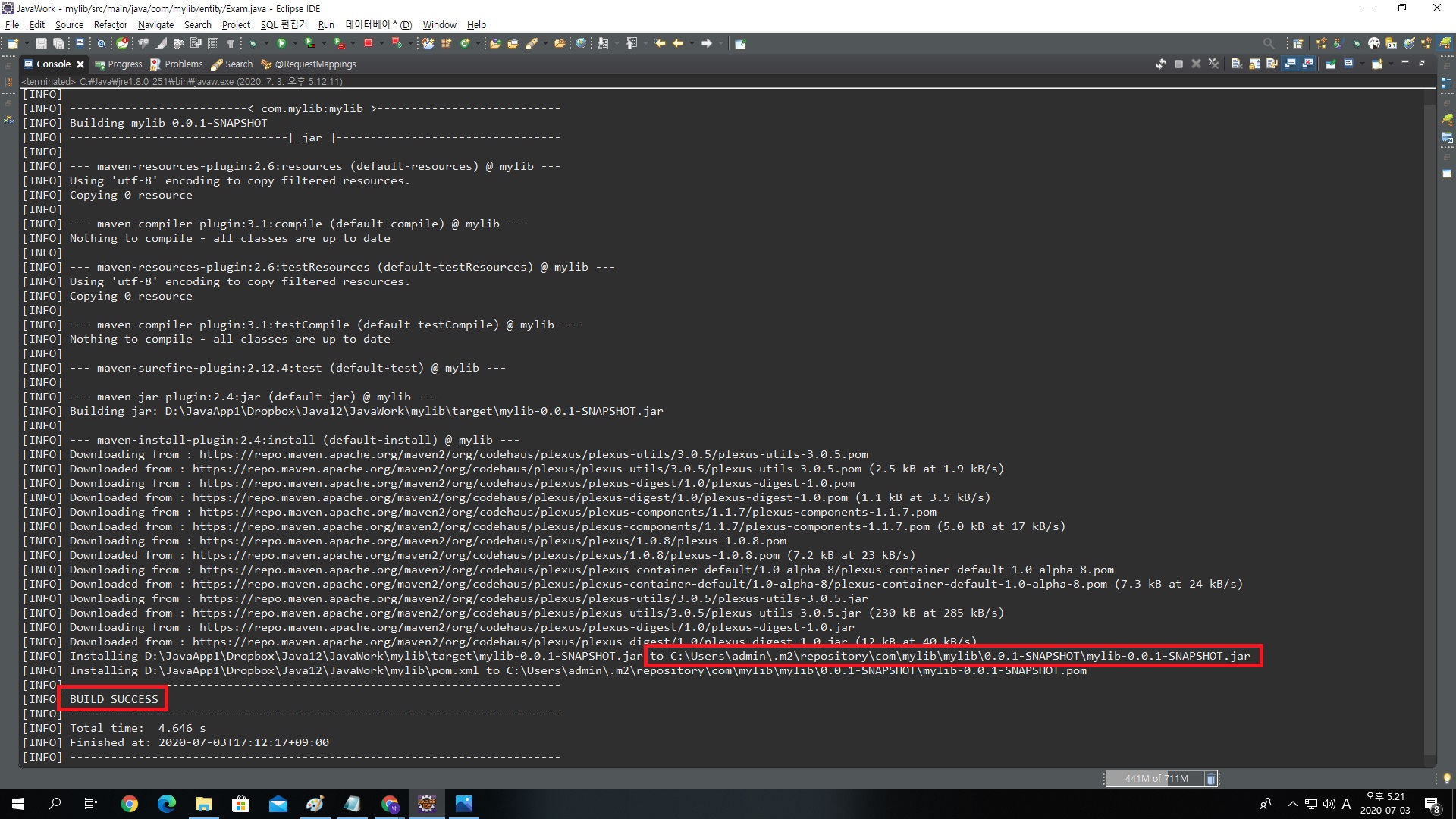Click the toolbar search magnifier icon
The image size is (1456, 819).
pos(1269,43)
